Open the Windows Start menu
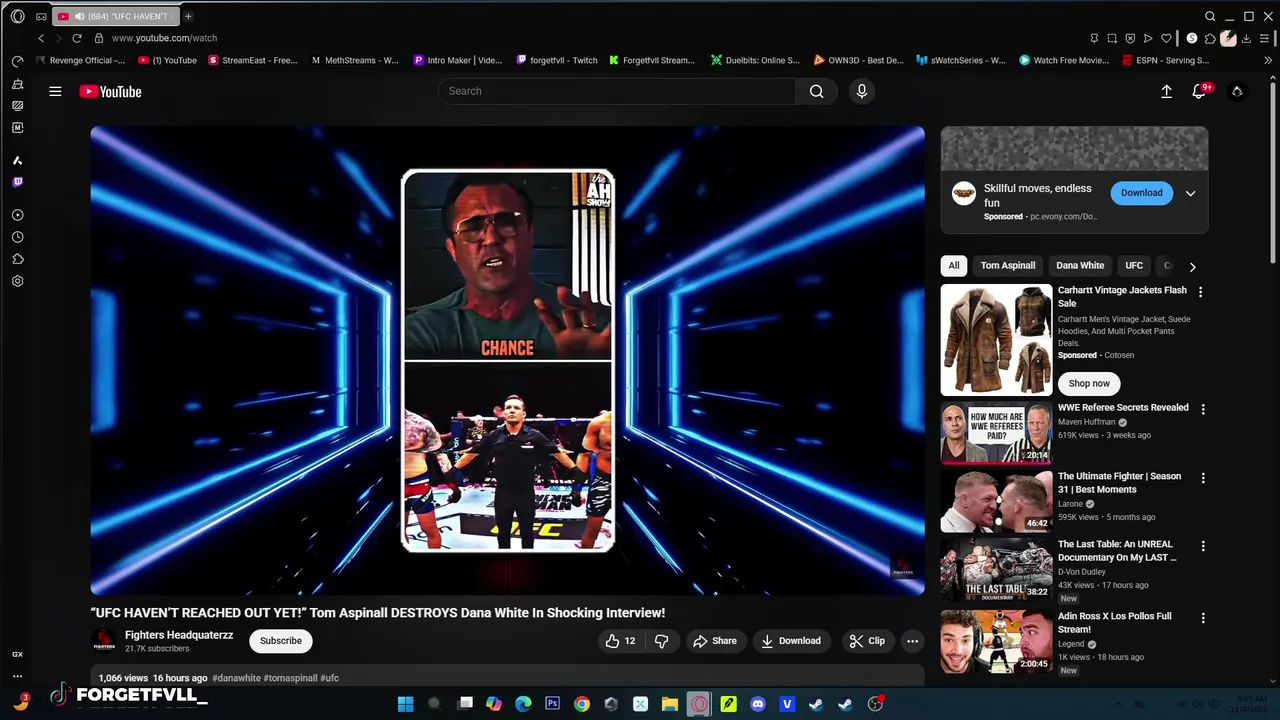Viewport: 1280px width, 720px height. [405, 704]
